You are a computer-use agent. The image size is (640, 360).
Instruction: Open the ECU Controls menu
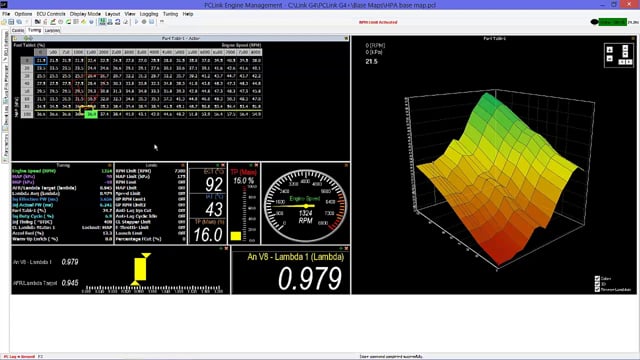[51, 14]
